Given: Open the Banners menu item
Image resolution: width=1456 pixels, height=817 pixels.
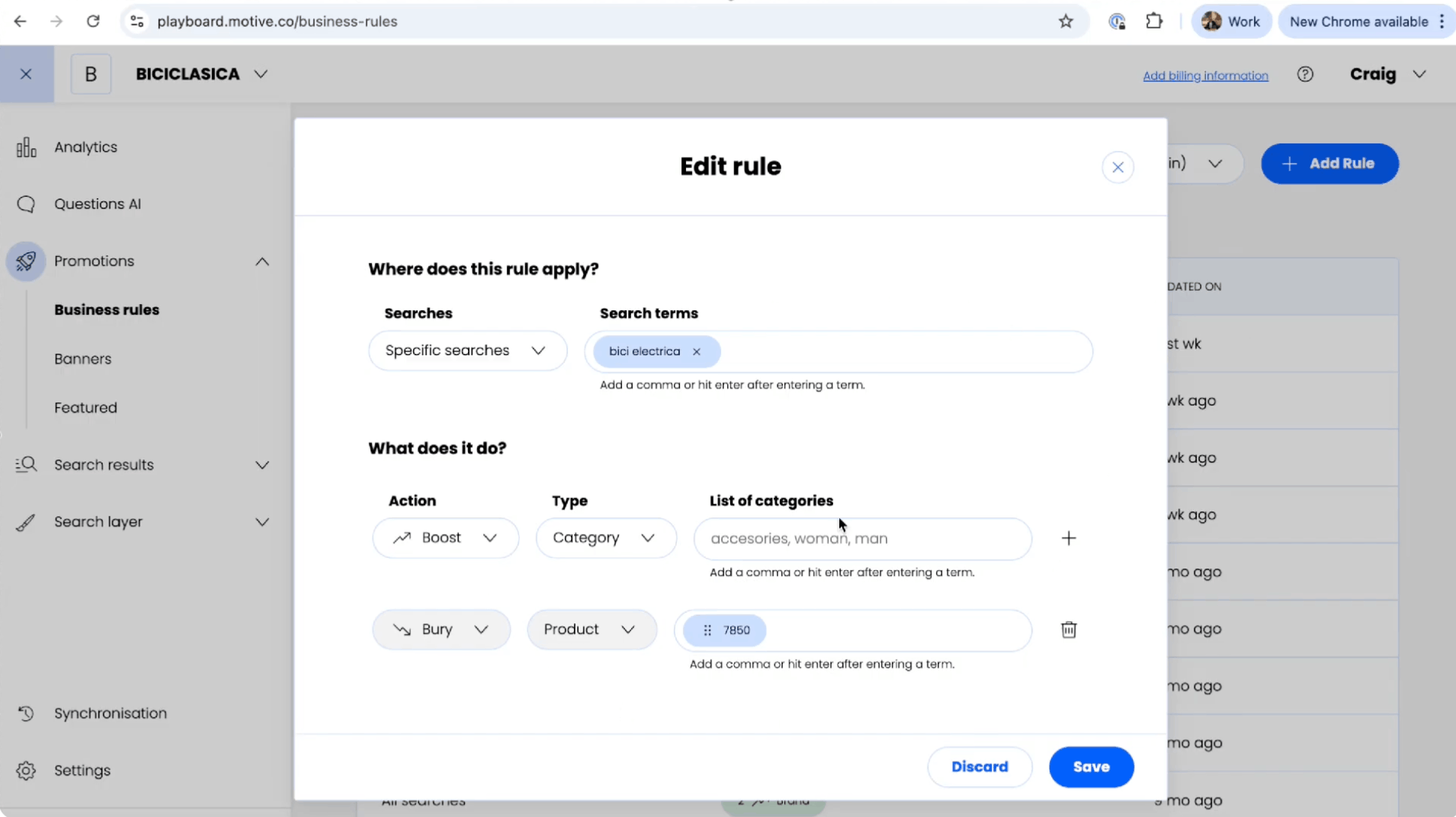Looking at the screenshot, I should pos(83,359).
